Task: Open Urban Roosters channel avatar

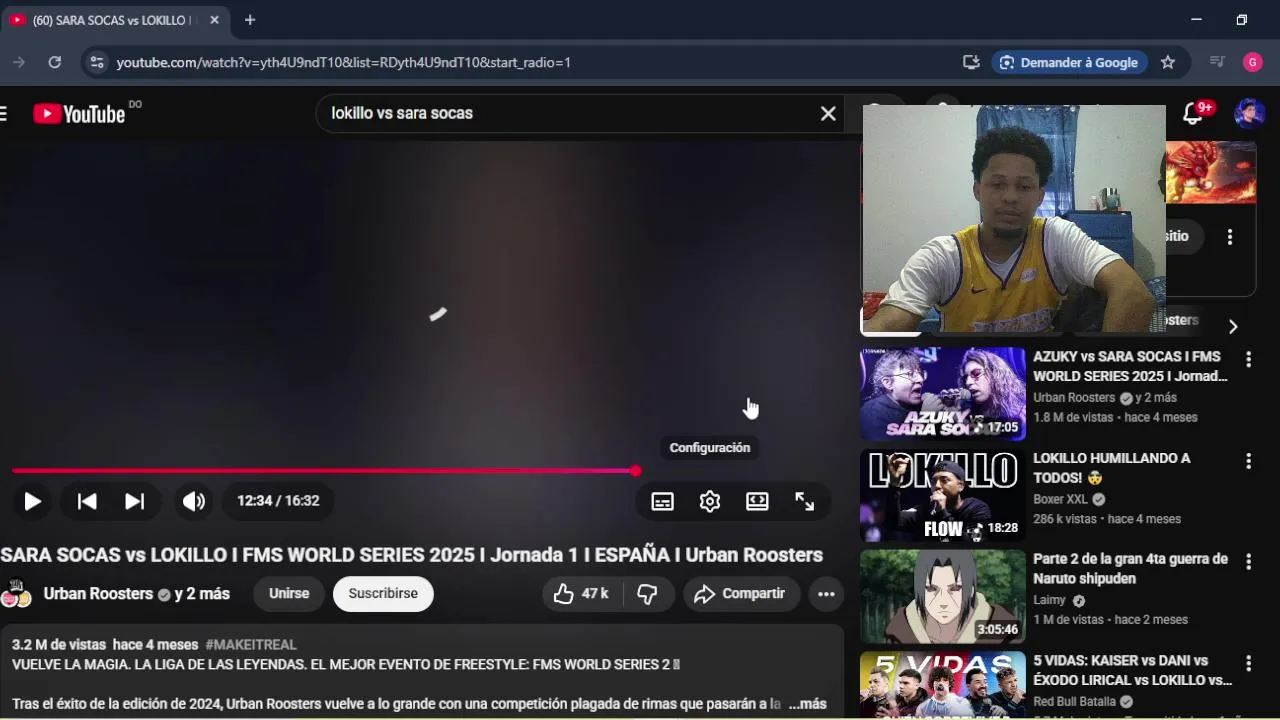Action: click(16, 594)
